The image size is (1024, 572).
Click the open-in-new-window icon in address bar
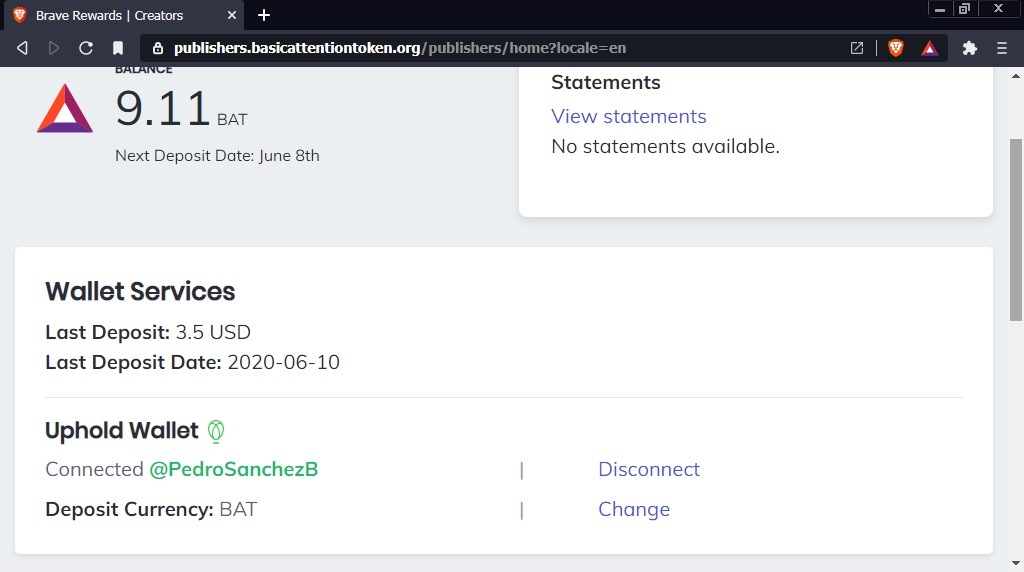pyautogui.click(x=857, y=48)
